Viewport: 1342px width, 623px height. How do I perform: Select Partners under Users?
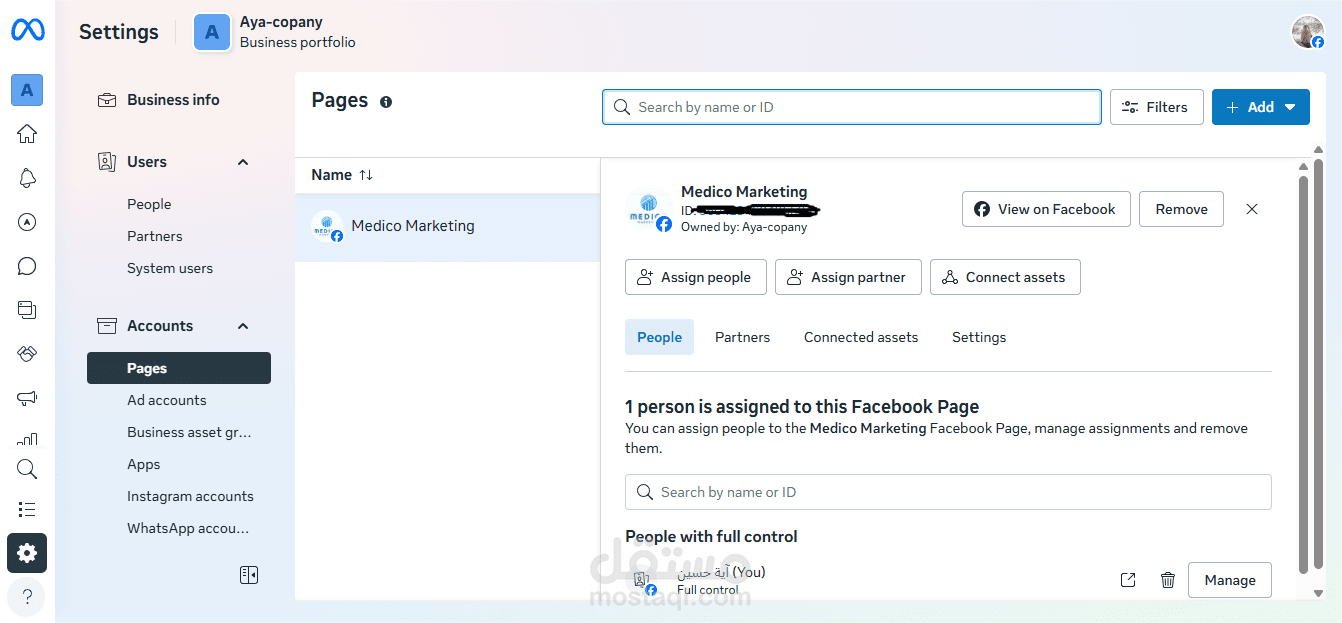pyautogui.click(x=155, y=236)
